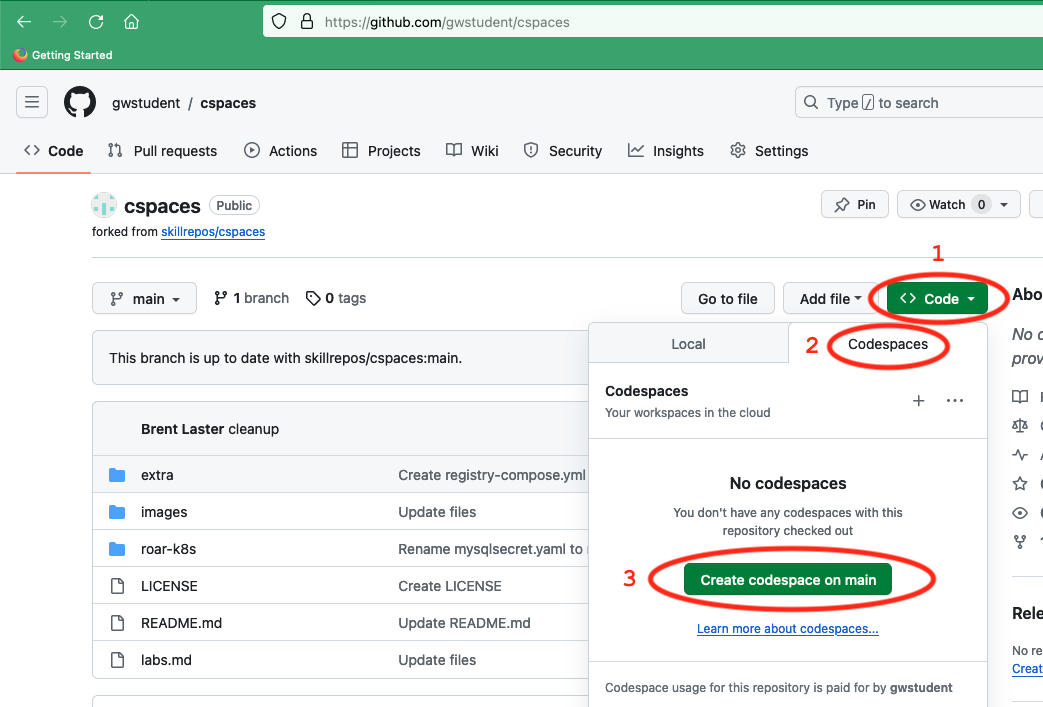The height and width of the screenshot is (707, 1043).
Task: Open the roar-k8s folder
Action: pos(168,549)
